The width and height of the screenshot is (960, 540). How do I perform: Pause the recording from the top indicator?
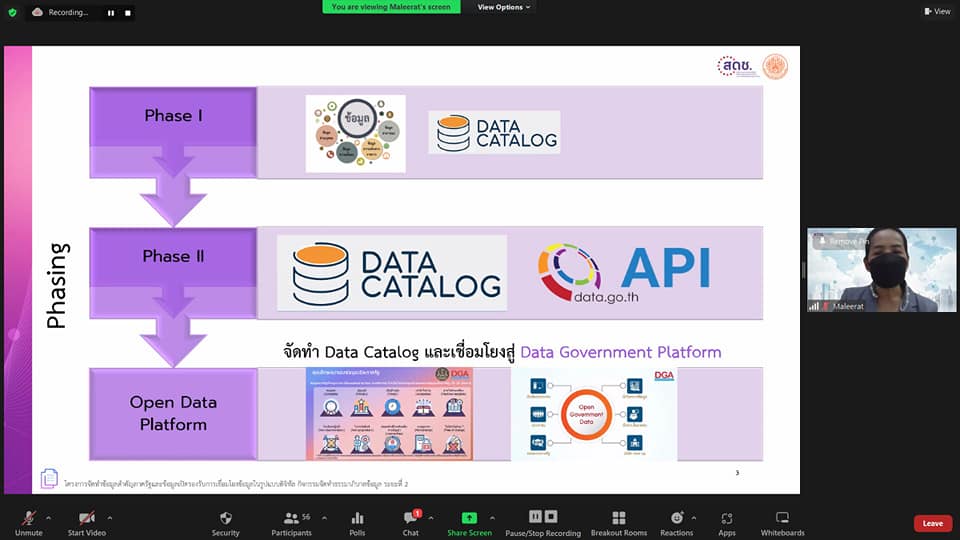[x=110, y=13]
